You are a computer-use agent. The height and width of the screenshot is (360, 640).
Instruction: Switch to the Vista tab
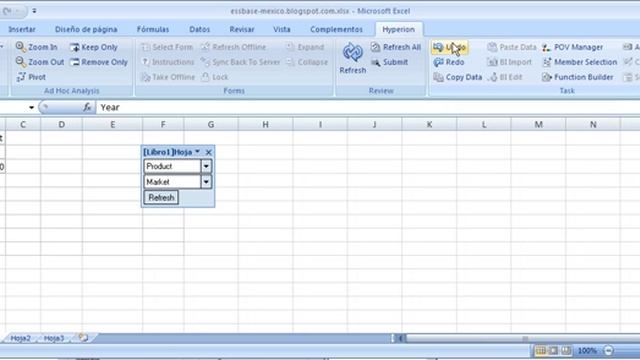pos(282,29)
